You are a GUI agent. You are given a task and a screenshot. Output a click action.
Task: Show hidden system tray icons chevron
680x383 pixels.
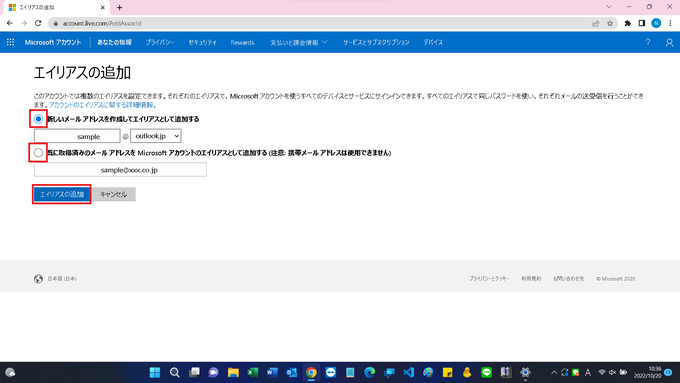554,372
